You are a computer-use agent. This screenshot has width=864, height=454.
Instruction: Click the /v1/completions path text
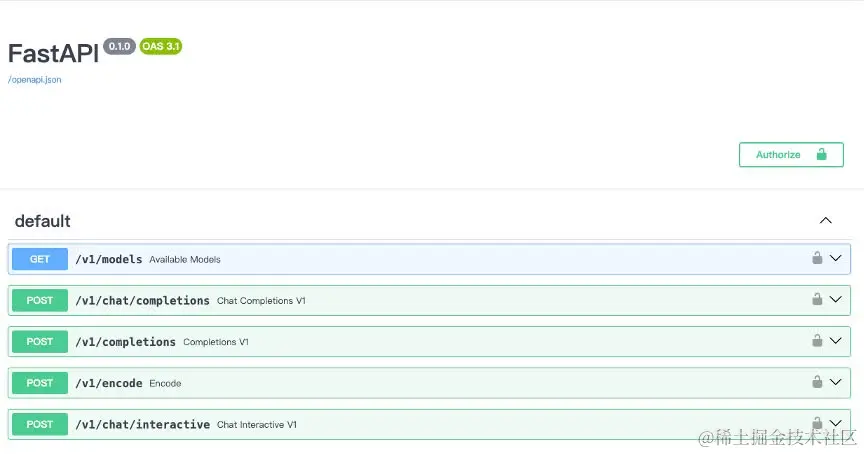coord(125,342)
